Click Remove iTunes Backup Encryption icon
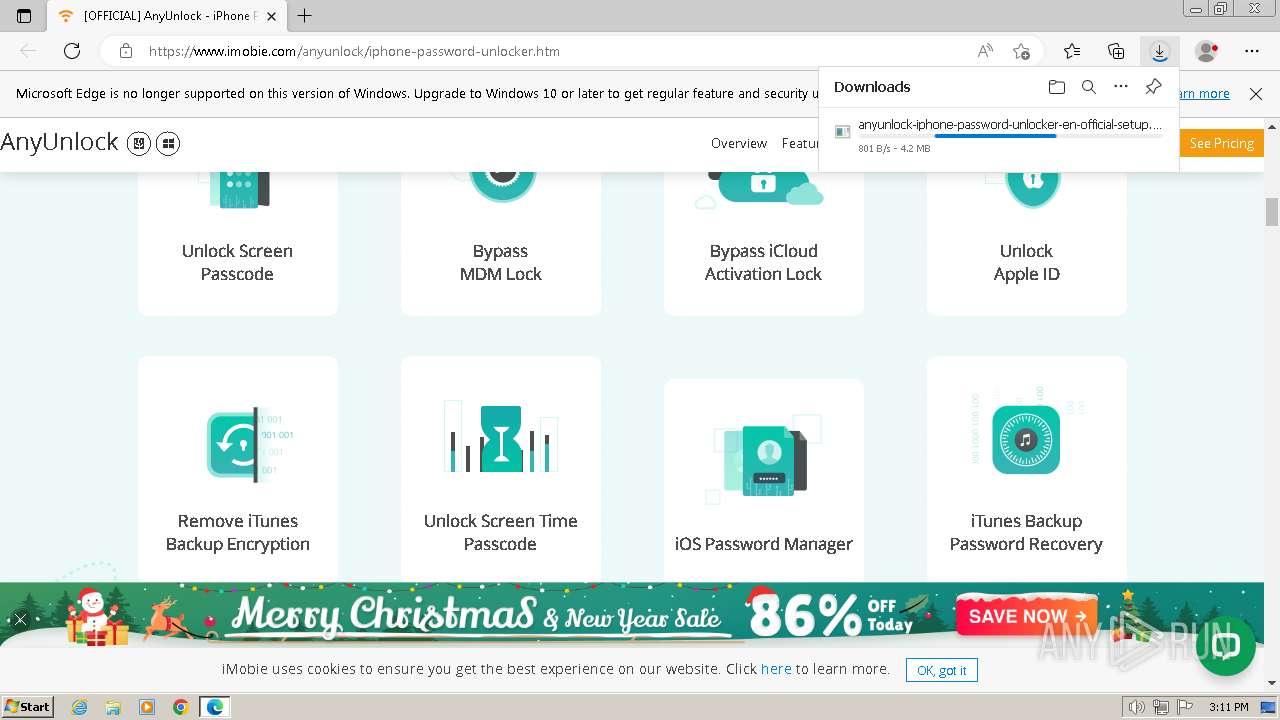The width and height of the screenshot is (1280, 720). click(250, 444)
